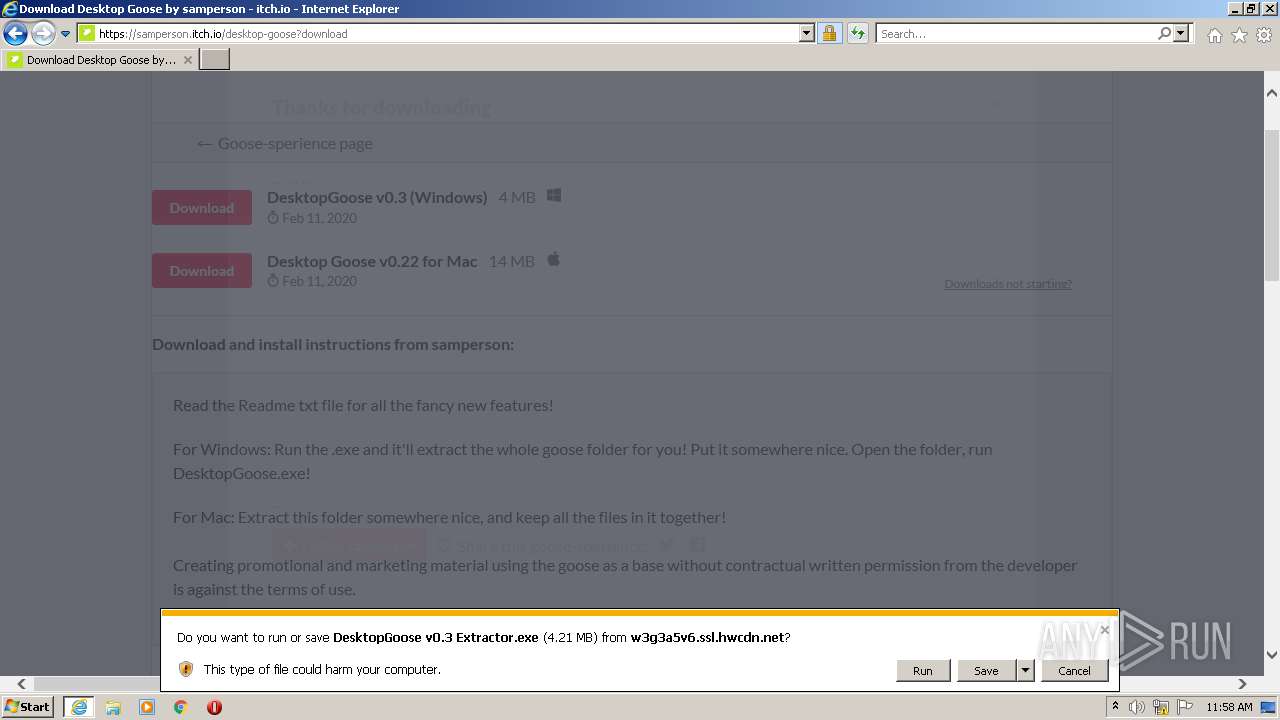Open Internet Explorer taskbar icon
Viewport: 1280px width, 720px height.
[79, 707]
